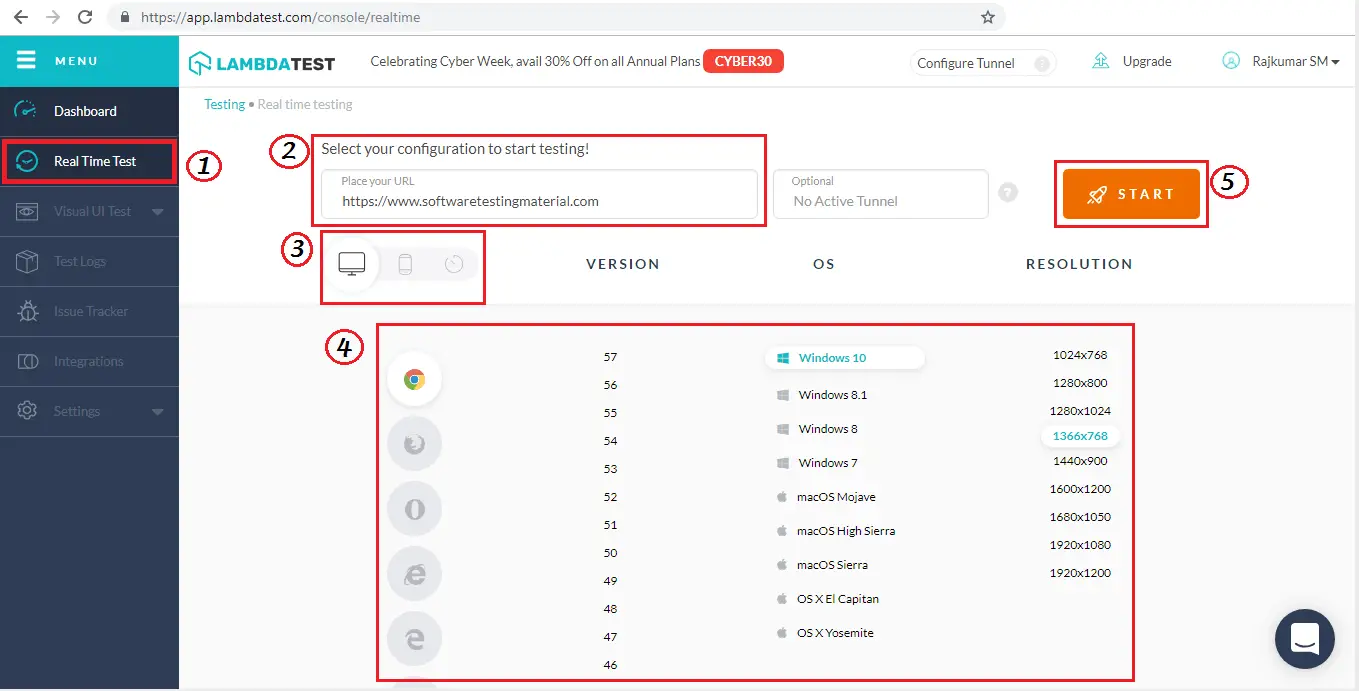
Task: Click the Upgrade rocket icon
Action: tap(1101, 61)
